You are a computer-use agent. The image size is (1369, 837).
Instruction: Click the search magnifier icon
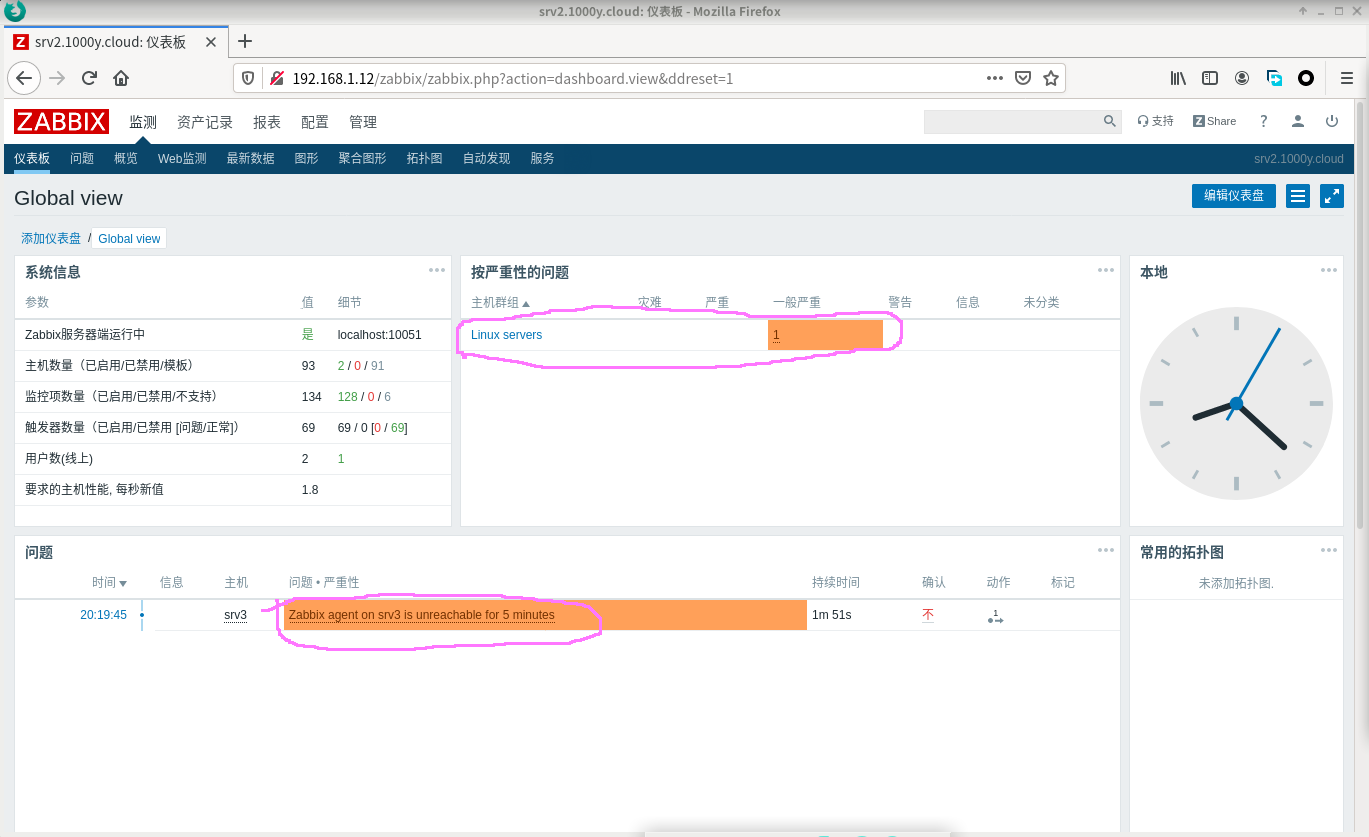coord(1109,121)
